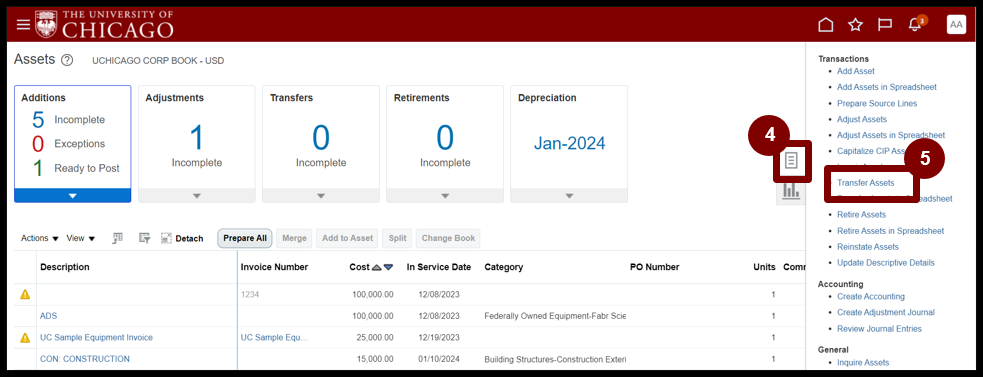Open the hamburger navigation menu
Screen dimensions: 983x377
pyautogui.click(x=23, y=24)
